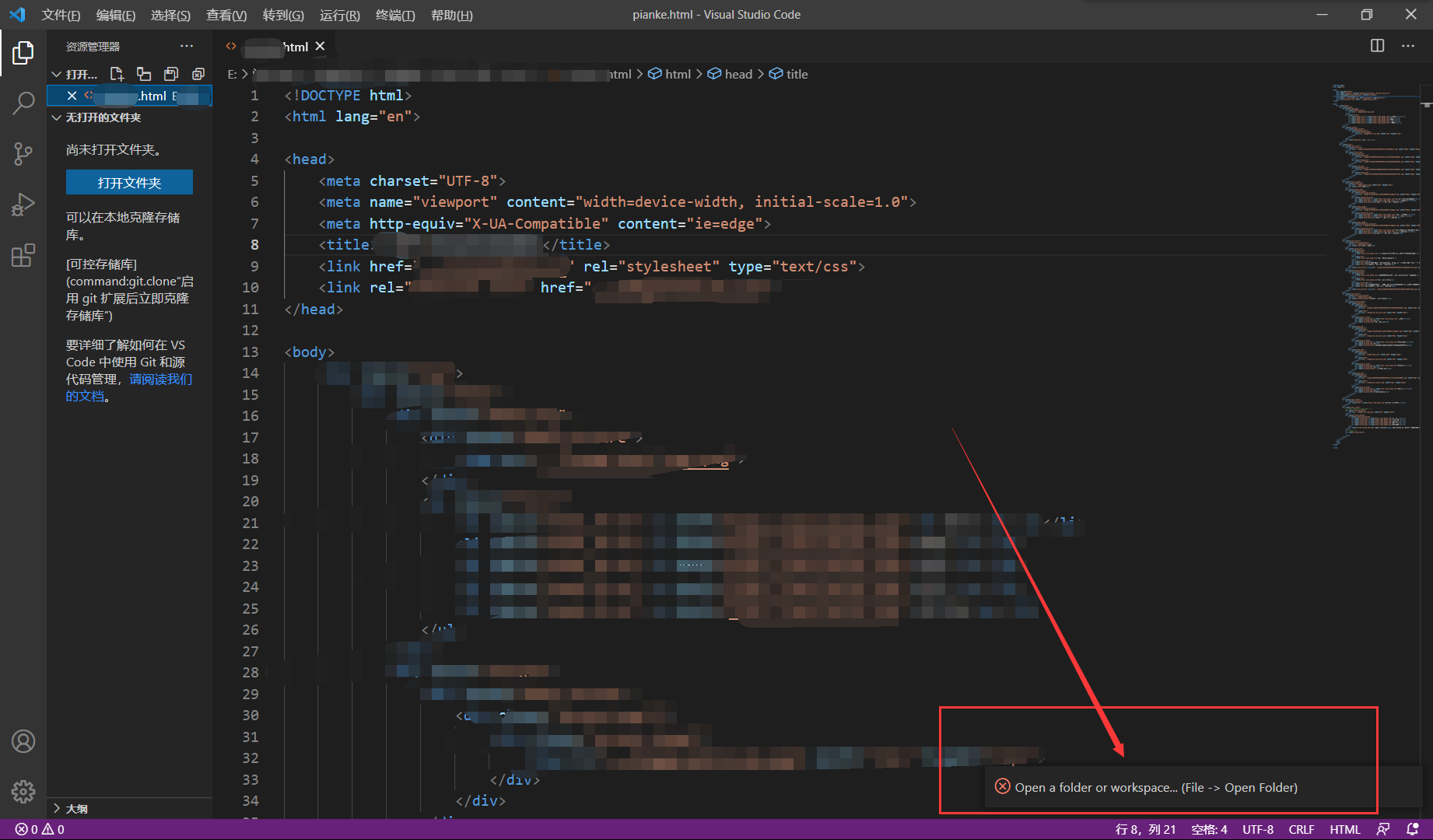Open the Accounts menu icon
Viewport: 1433px width, 840px height.
coord(23,741)
